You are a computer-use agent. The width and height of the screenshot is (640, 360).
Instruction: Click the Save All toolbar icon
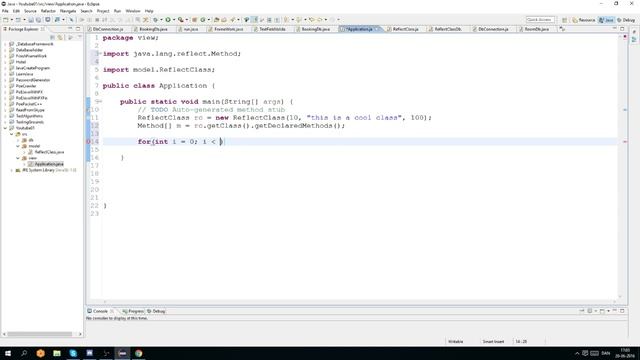pyautogui.click(x=38, y=20)
